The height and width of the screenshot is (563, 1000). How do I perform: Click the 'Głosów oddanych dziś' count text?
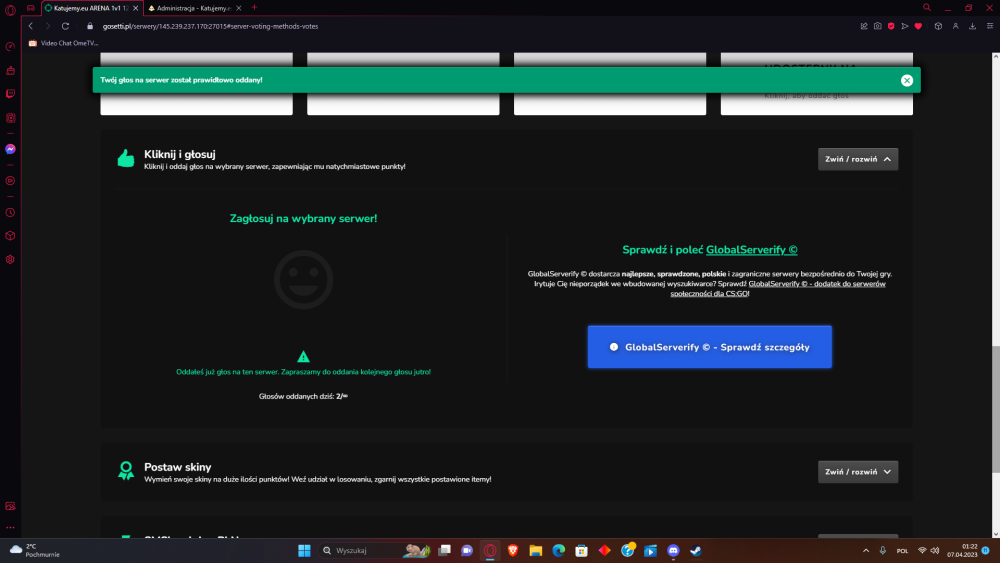pos(303,396)
